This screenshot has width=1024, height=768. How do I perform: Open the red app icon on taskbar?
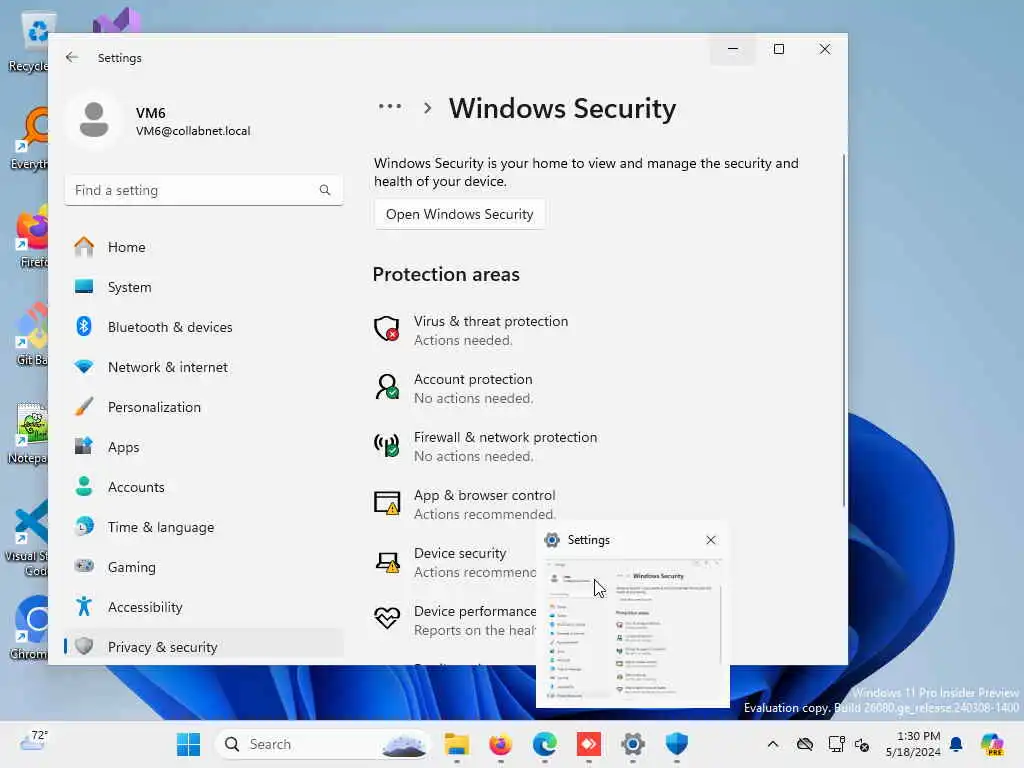(588, 744)
